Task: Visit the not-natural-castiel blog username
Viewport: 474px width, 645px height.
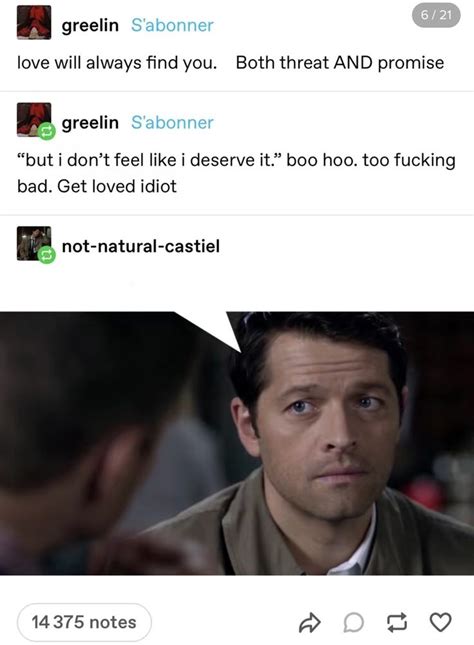Action: coord(141,246)
